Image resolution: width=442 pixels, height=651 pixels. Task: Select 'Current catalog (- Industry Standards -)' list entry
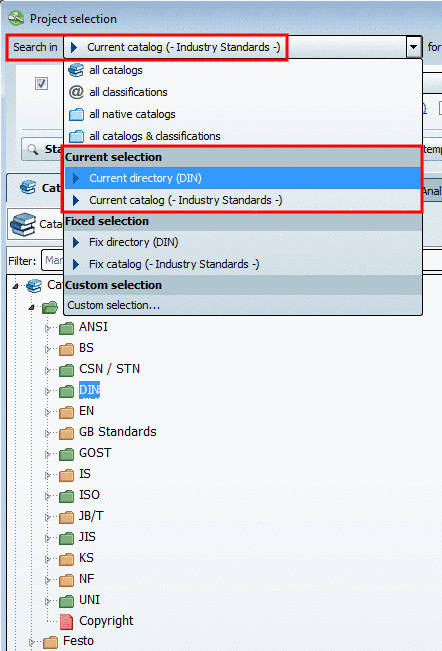pyautogui.click(x=243, y=200)
